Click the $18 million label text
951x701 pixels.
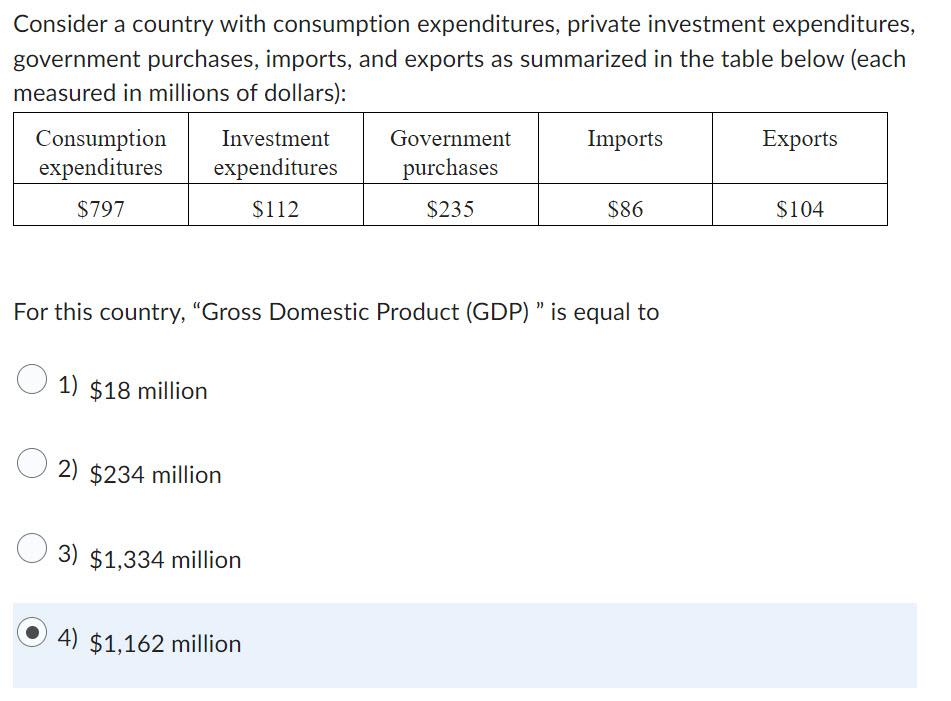[146, 391]
